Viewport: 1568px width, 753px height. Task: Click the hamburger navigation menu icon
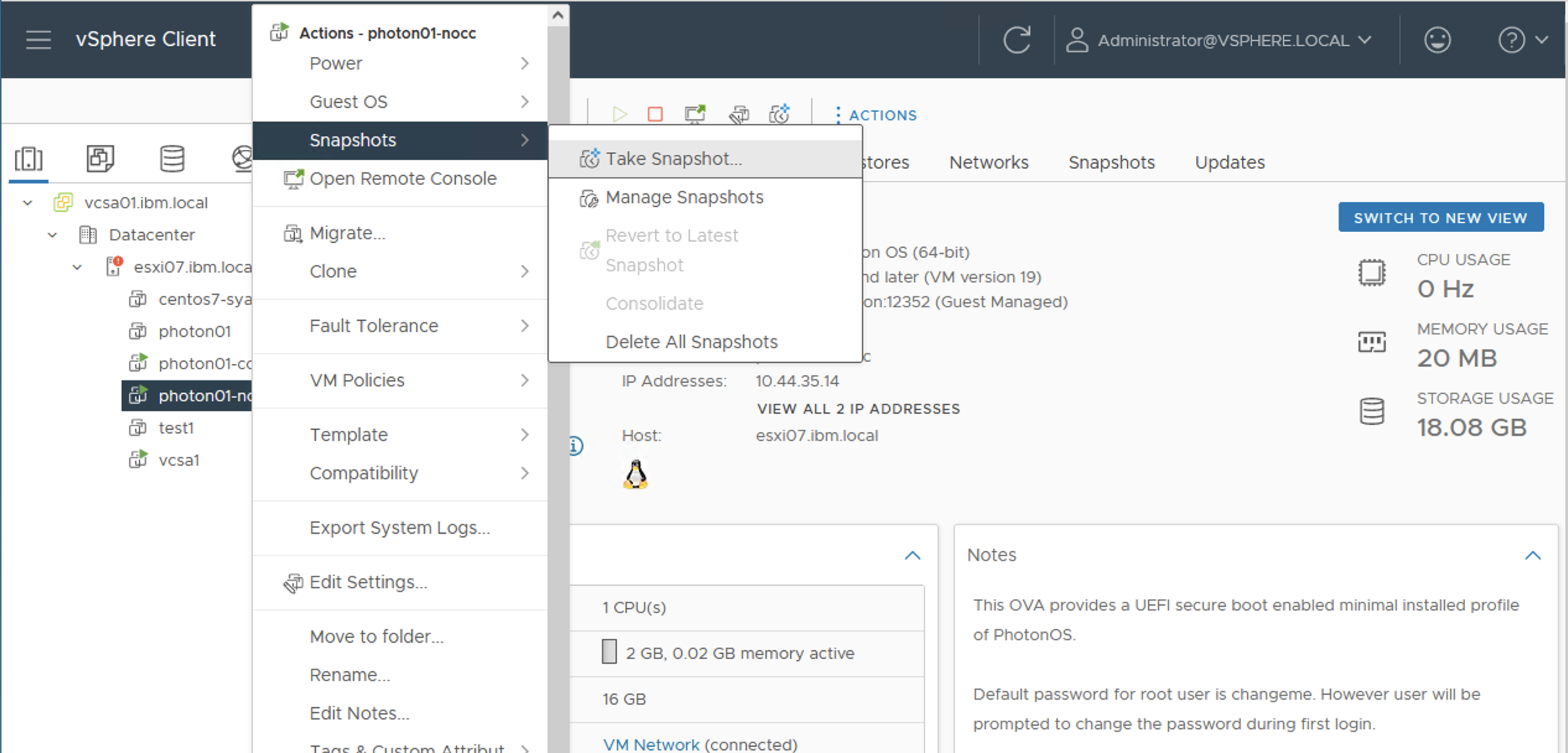click(x=38, y=40)
